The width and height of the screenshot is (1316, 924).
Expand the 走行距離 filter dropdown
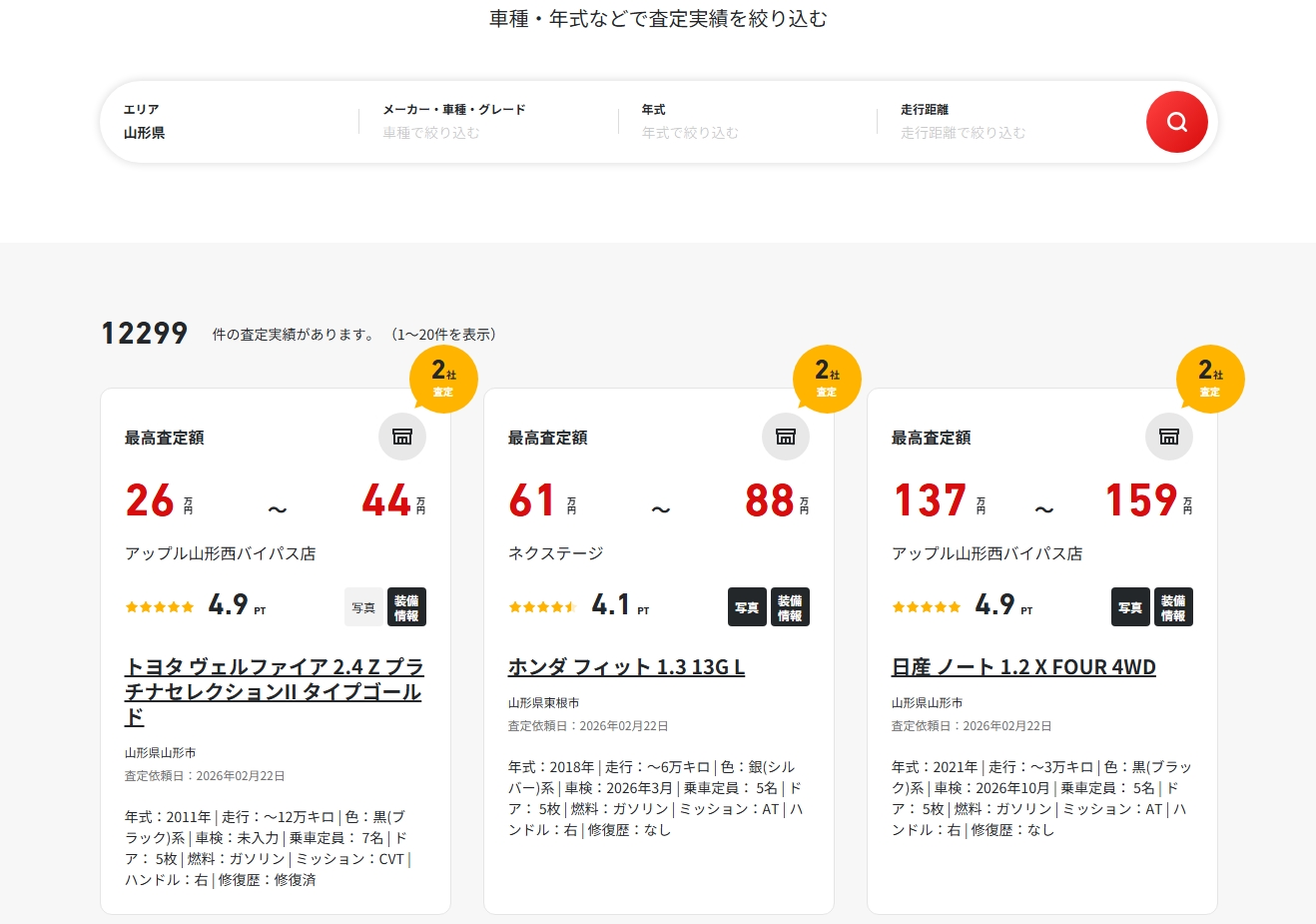(x=1008, y=122)
